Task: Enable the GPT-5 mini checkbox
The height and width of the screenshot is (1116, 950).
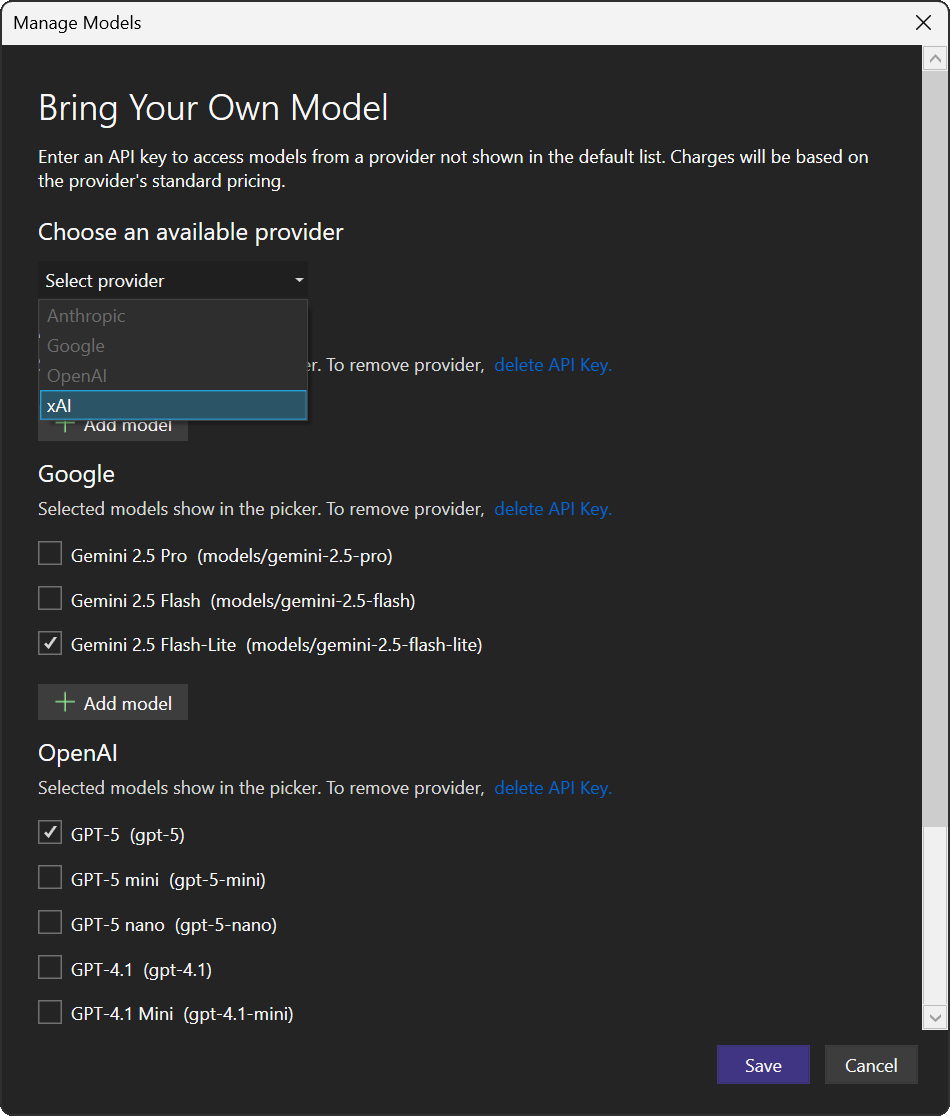Action: pyautogui.click(x=50, y=878)
